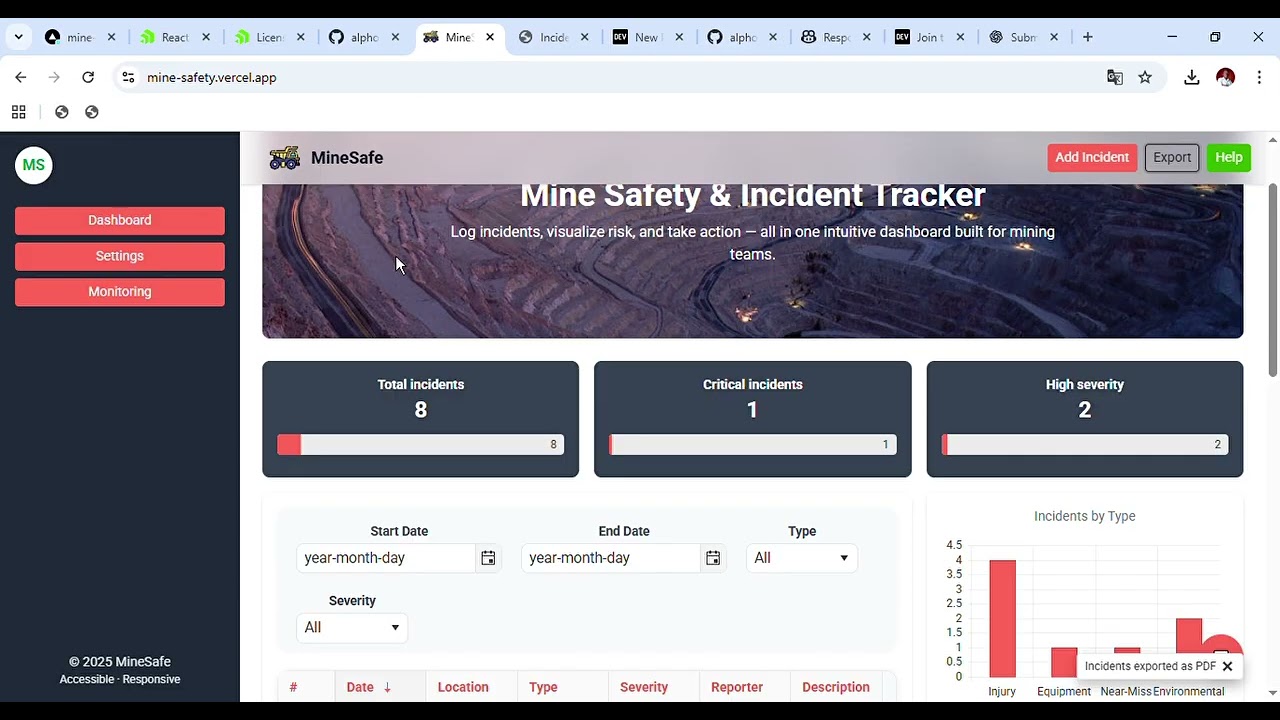Open the Chrome profile avatar
1280x720 pixels.
(x=1226, y=77)
